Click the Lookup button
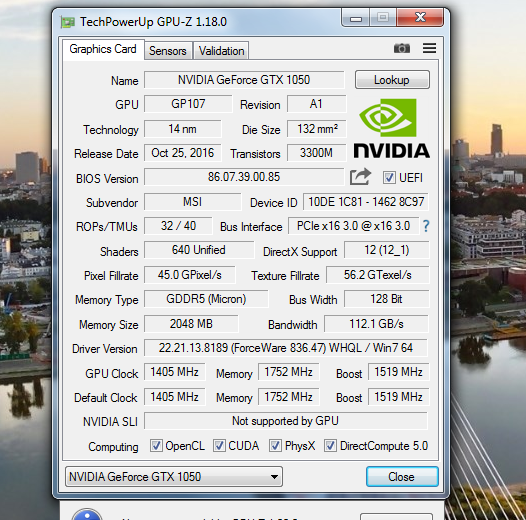The image size is (526, 520). coord(392,80)
